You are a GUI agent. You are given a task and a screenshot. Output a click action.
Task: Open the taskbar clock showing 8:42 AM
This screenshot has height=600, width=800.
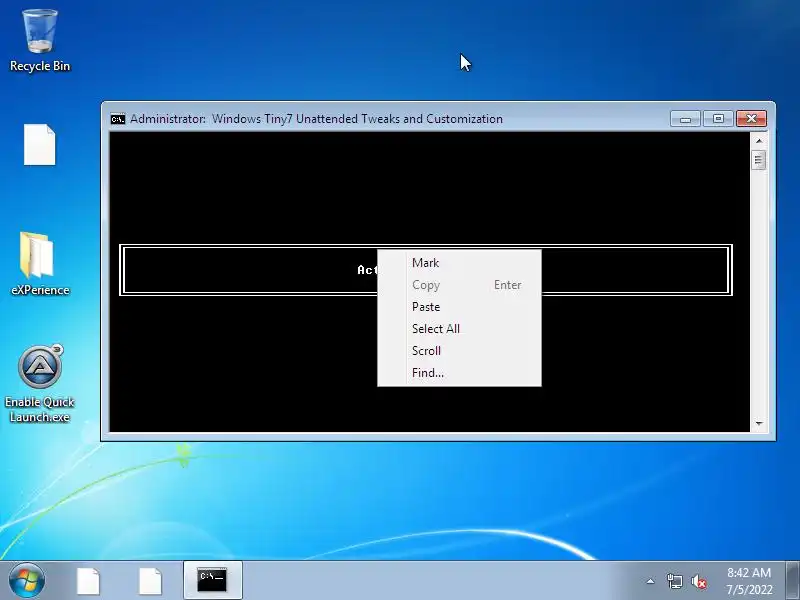point(749,581)
